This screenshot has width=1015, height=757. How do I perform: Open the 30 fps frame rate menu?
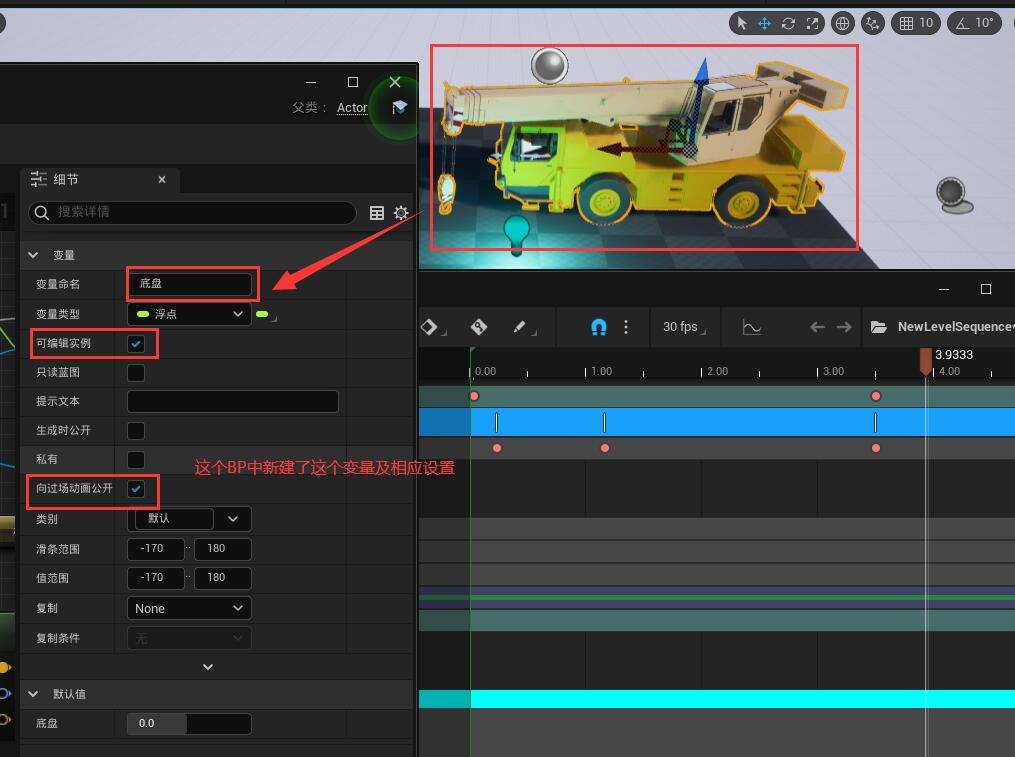[681, 327]
